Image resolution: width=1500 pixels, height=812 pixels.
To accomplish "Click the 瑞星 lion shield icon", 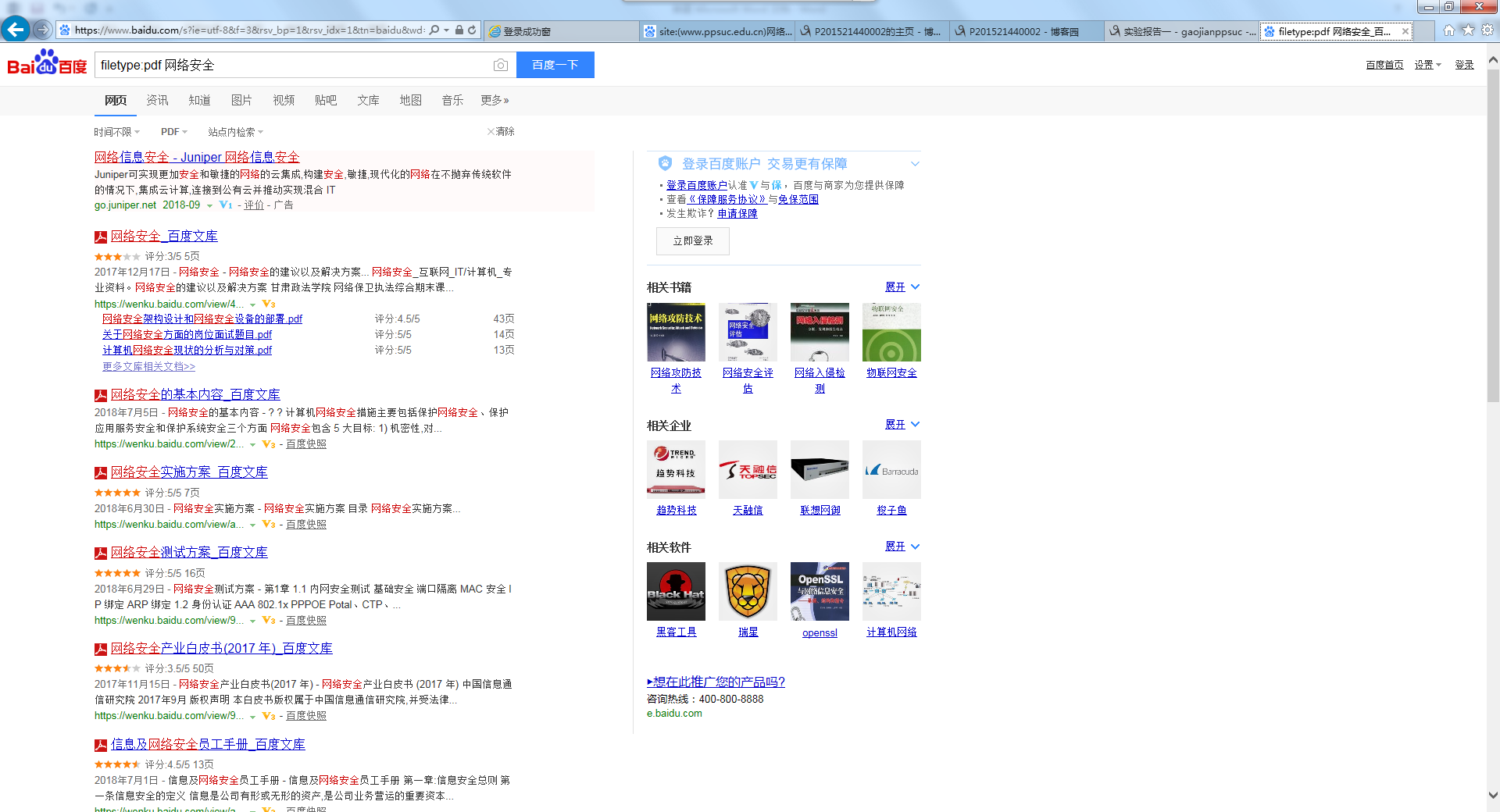I will [748, 591].
